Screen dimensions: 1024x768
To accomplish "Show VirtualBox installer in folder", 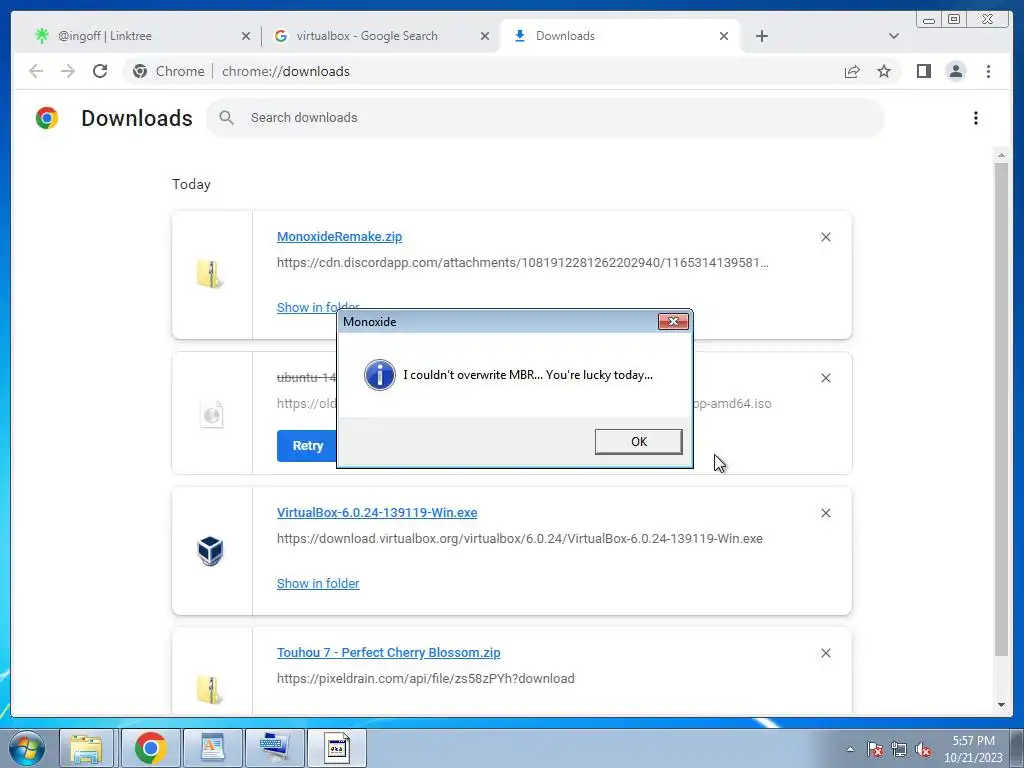I will [317, 583].
